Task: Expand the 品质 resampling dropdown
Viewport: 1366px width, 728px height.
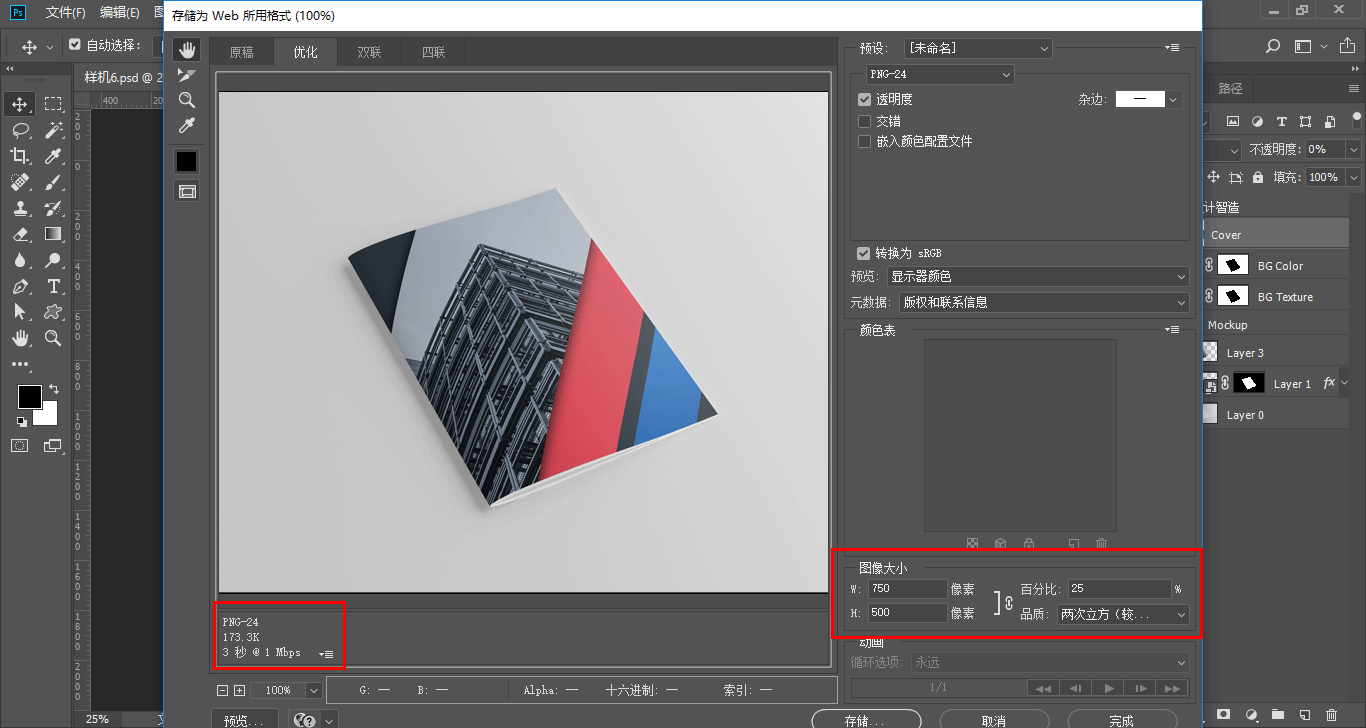Action: tap(1123, 614)
